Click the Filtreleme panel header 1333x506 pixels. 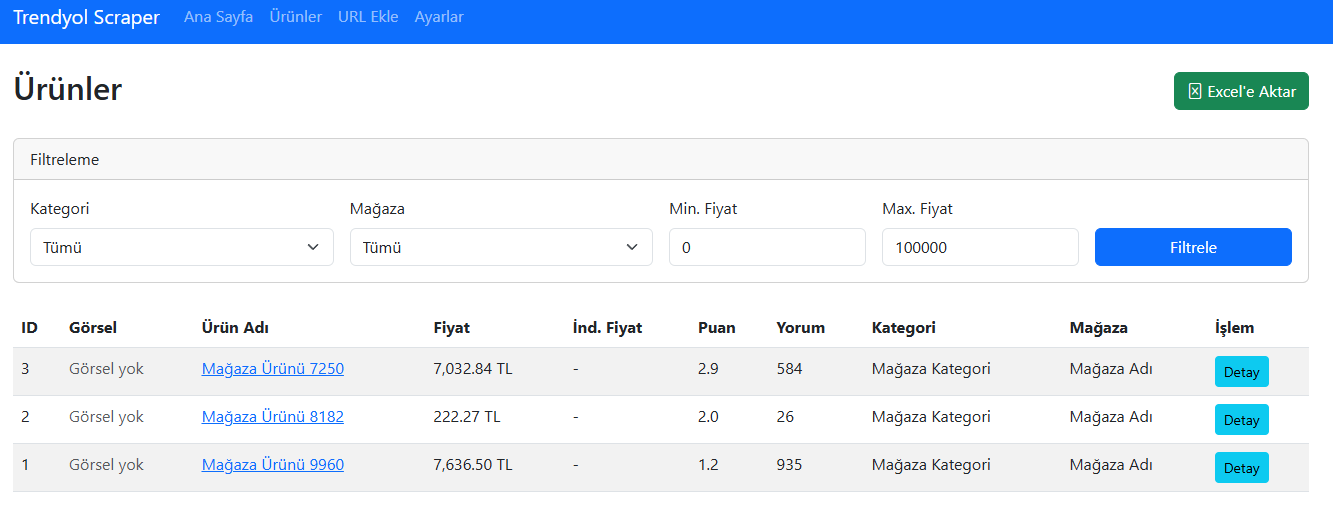click(x=661, y=159)
